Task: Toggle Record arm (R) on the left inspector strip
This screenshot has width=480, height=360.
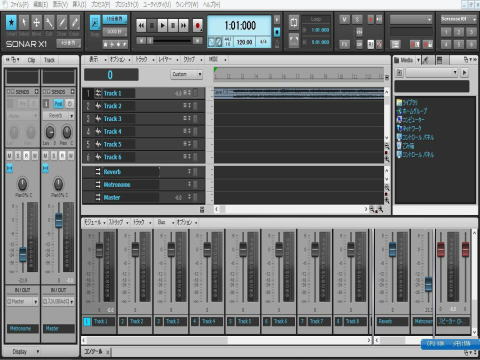Action: tap(26, 155)
